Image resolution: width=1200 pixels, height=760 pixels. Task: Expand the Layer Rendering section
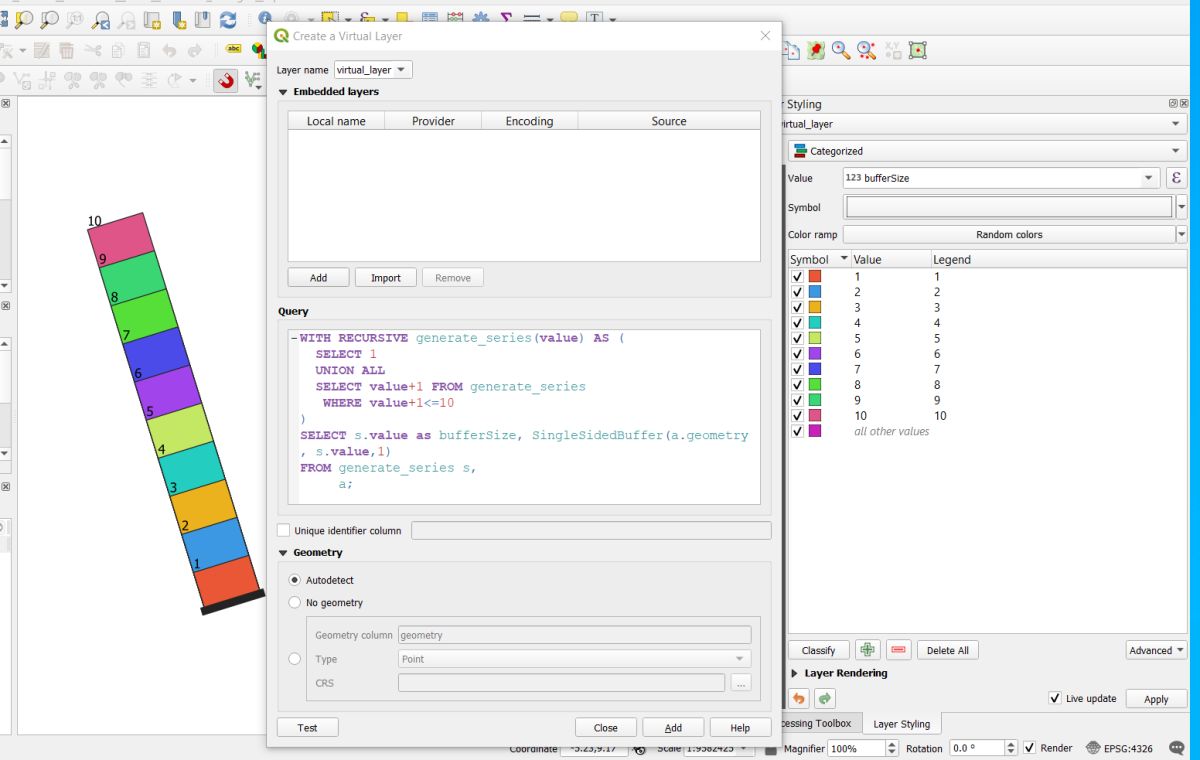click(795, 674)
